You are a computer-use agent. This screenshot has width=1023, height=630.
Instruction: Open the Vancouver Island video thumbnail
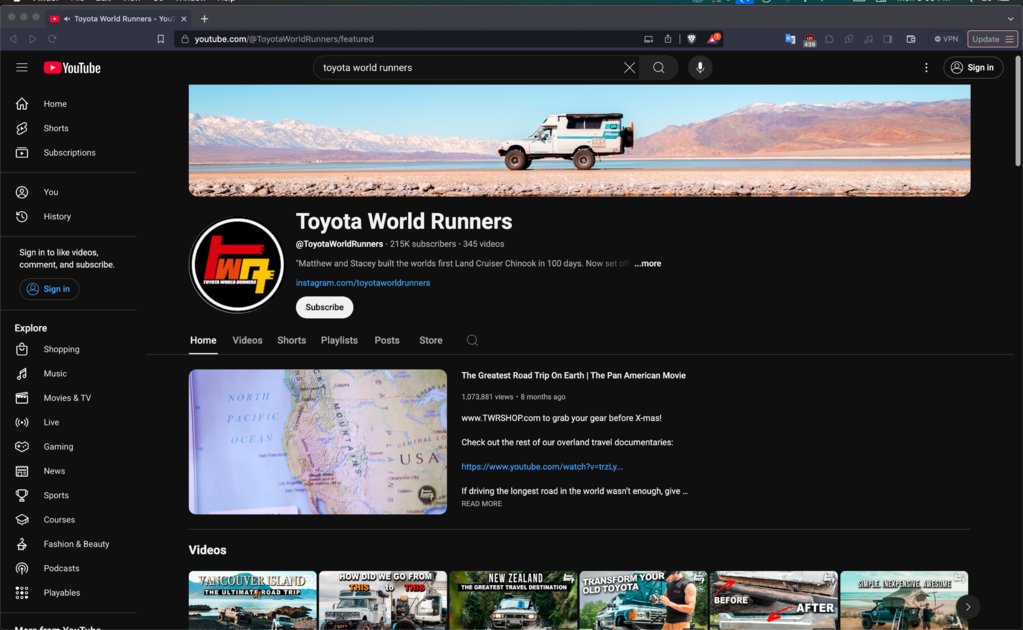[252, 600]
